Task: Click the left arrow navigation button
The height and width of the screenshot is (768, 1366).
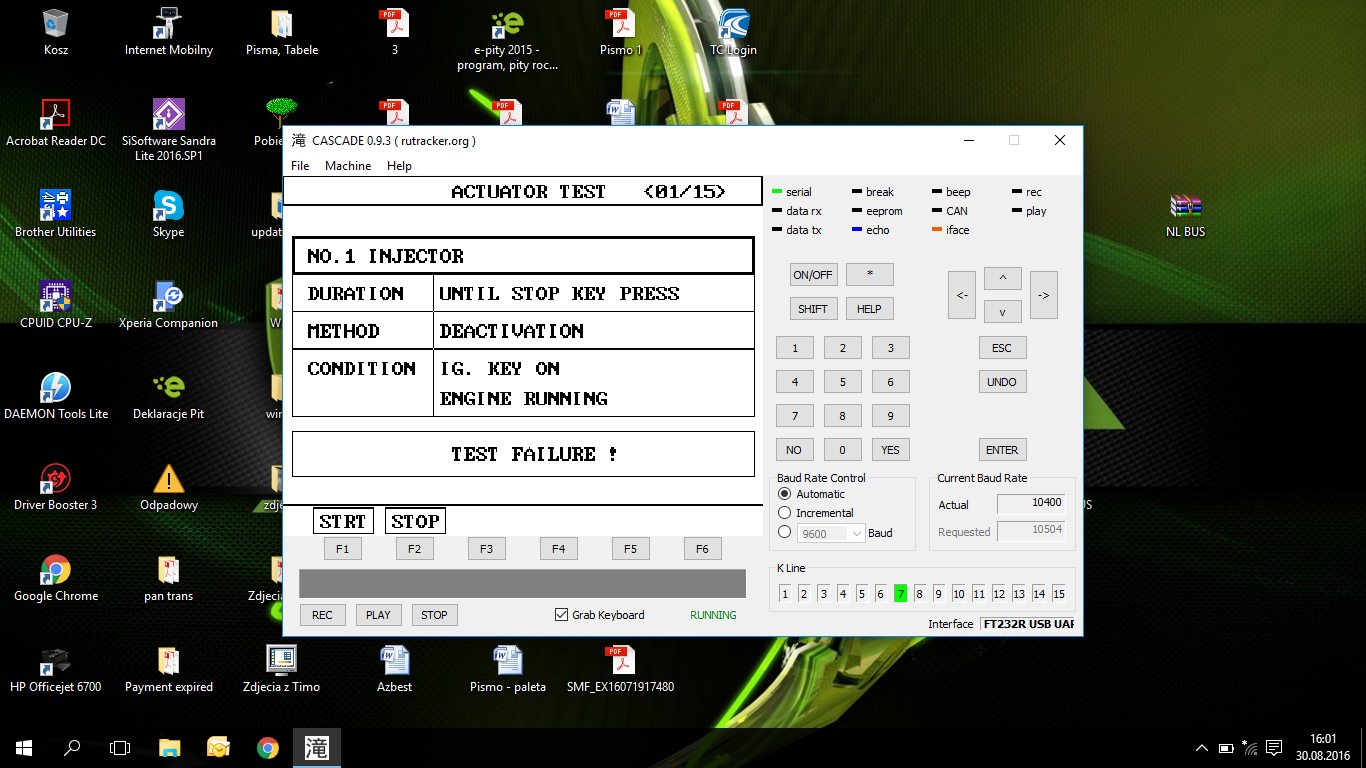Action: (962, 295)
